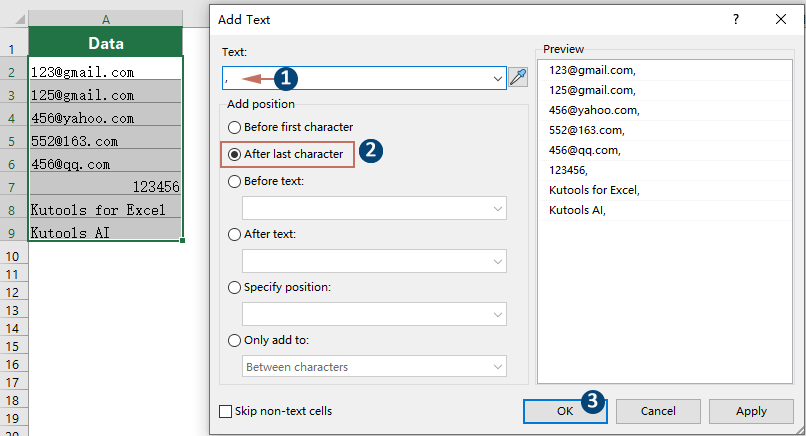The height and width of the screenshot is (436, 806).
Task: Select After last character radio button
Action: [x=235, y=154]
